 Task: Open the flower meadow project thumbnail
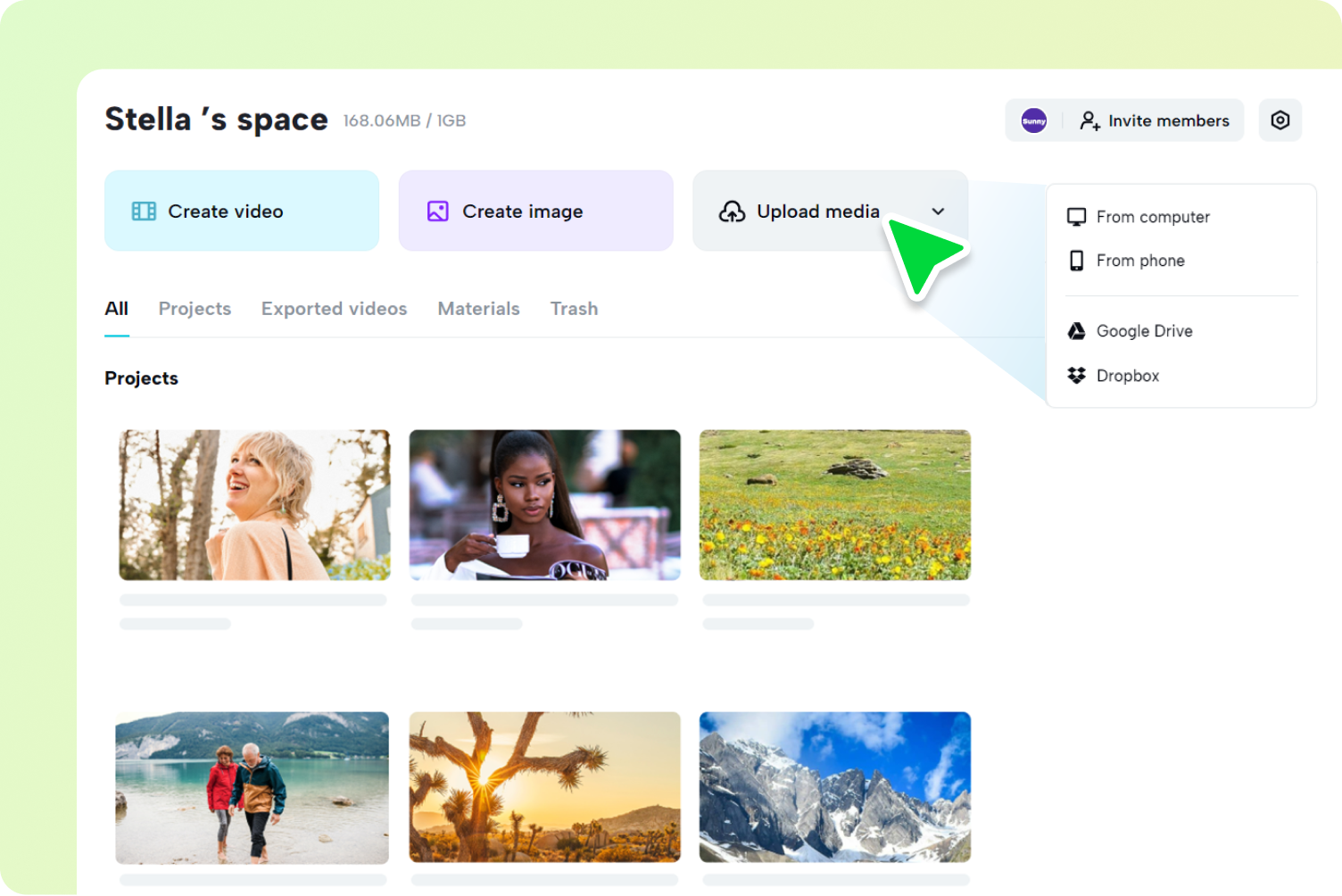click(835, 505)
